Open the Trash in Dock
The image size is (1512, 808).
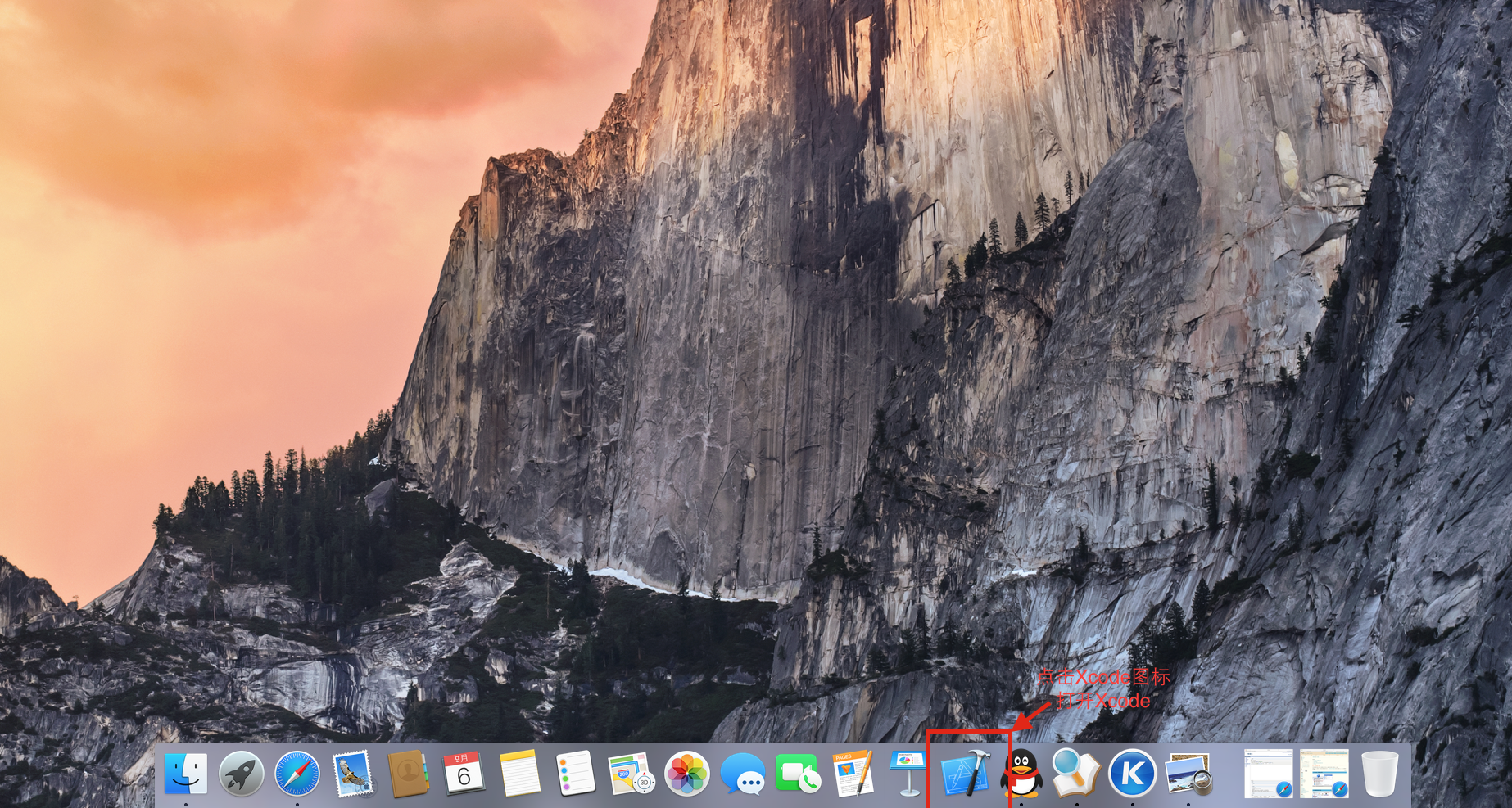(1380, 774)
